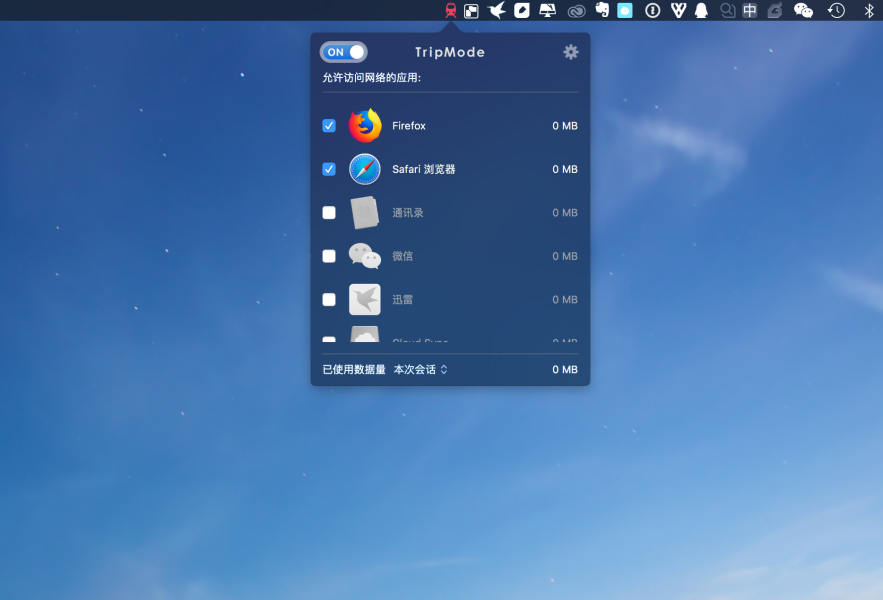883x600 pixels.
Task: Open Creative Cloud menu bar icon
Action: 576,11
